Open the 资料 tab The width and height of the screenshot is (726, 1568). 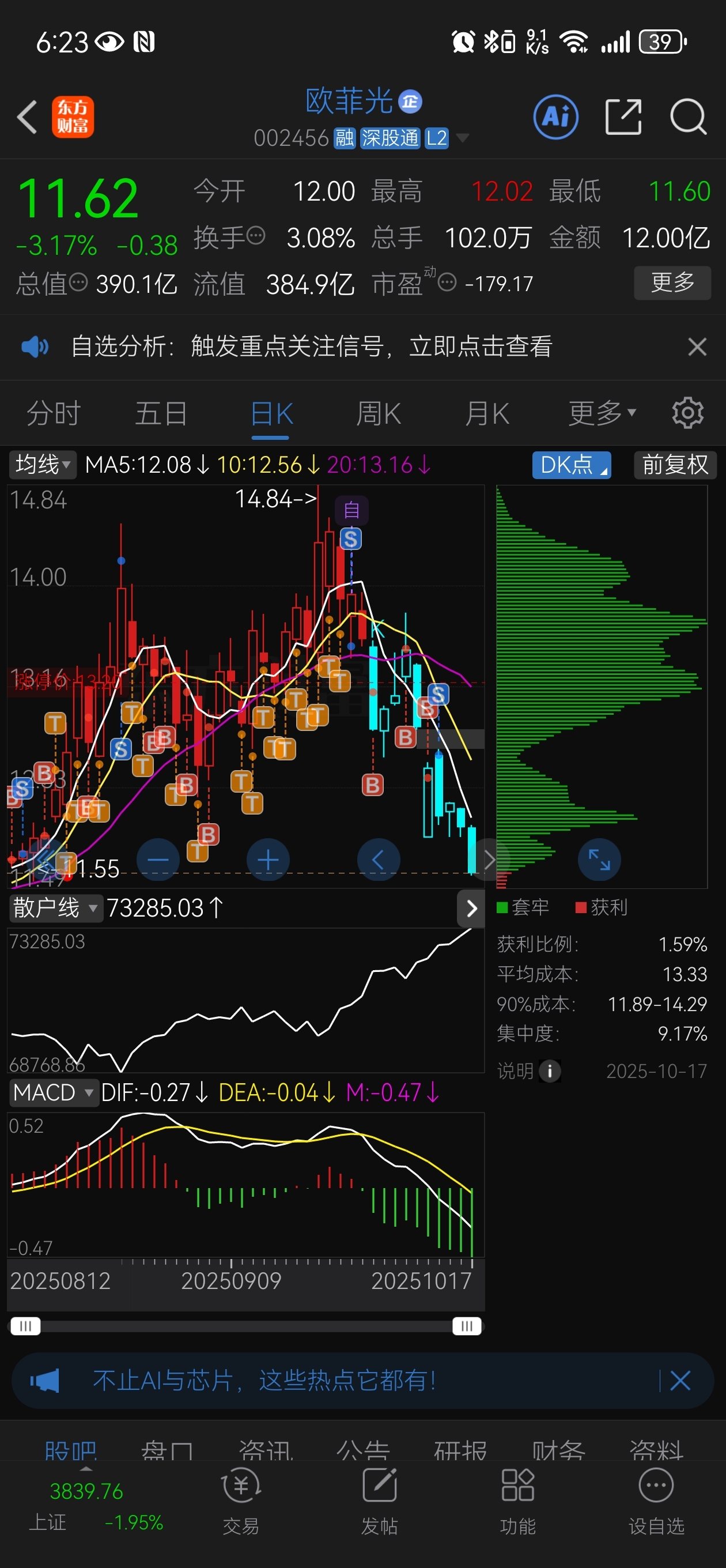tap(657, 1450)
